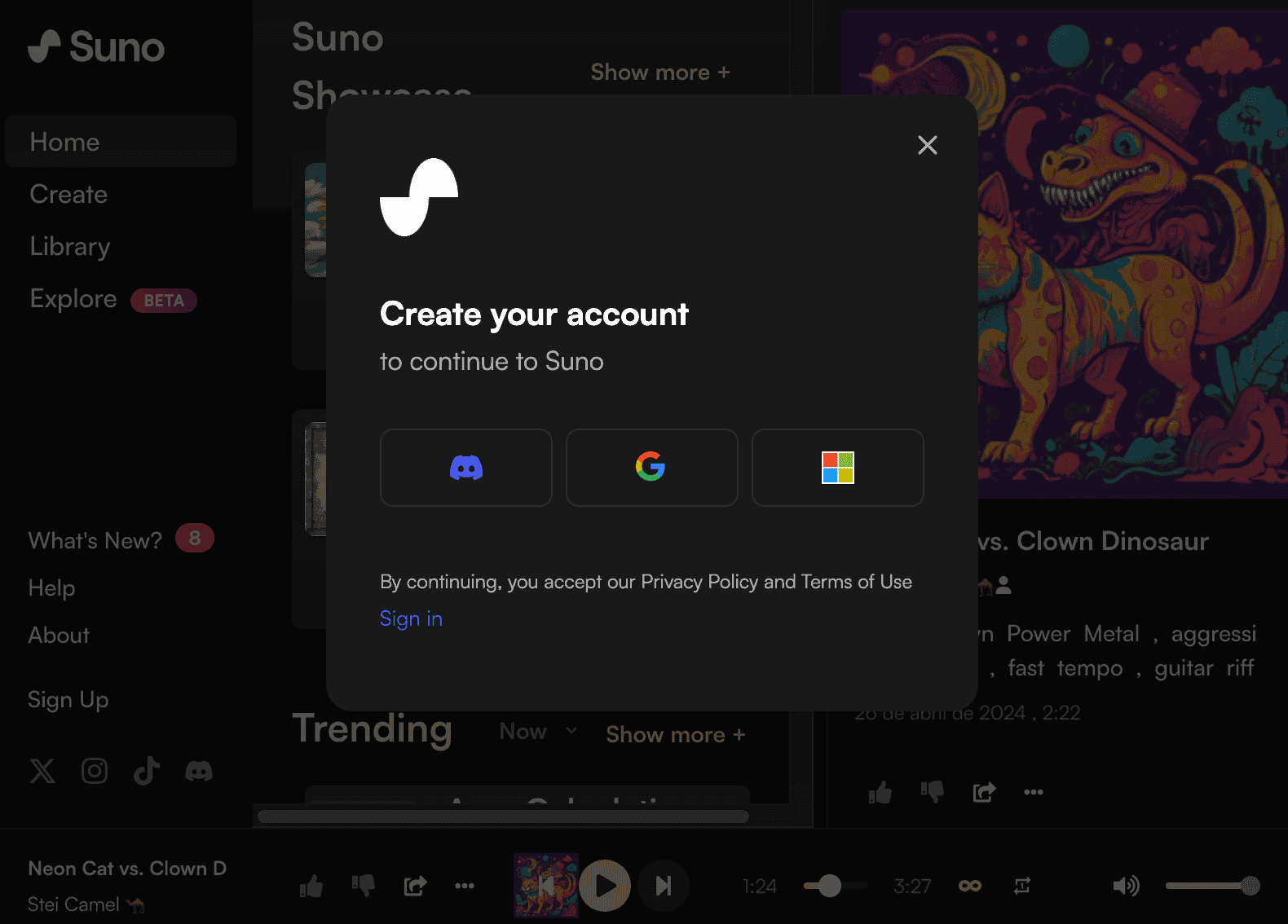Click the 3:27 track duration
Image resolution: width=1288 pixels, height=924 pixels.
click(x=912, y=886)
